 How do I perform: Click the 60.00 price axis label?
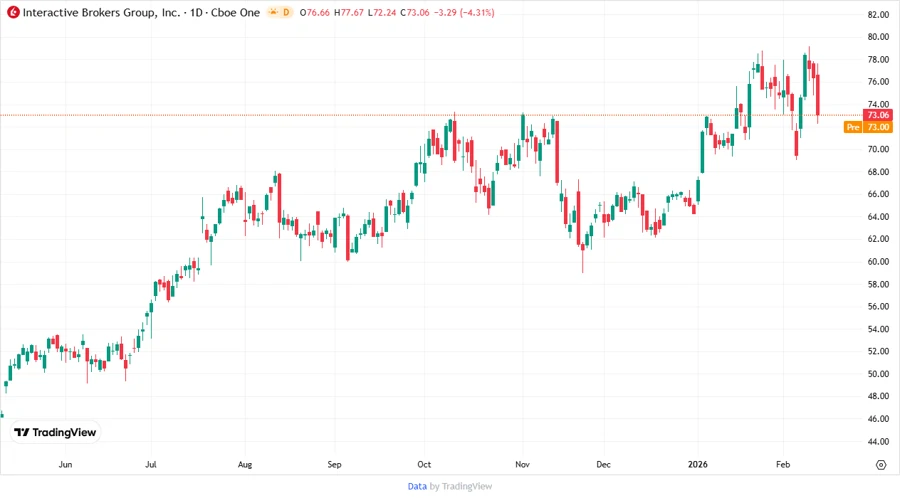pos(878,262)
